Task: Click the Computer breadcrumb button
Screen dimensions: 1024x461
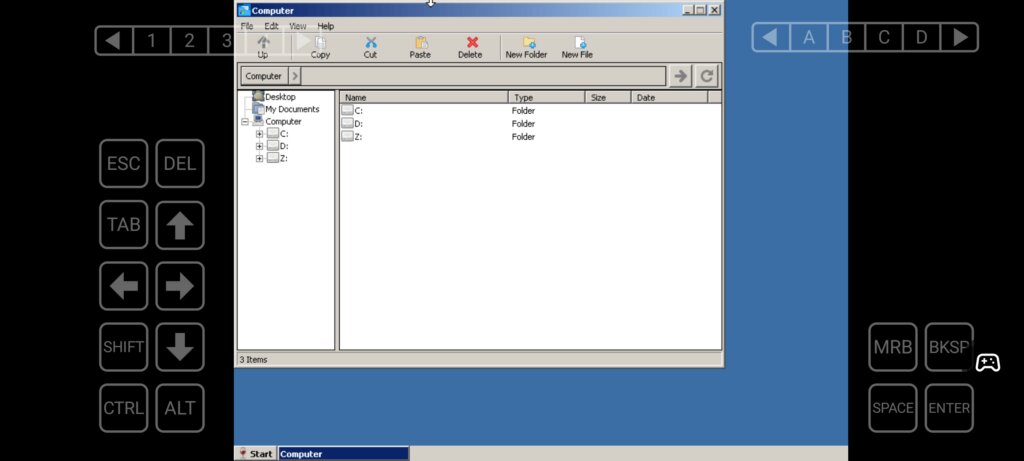Action: pyautogui.click(x=264, y=76)
